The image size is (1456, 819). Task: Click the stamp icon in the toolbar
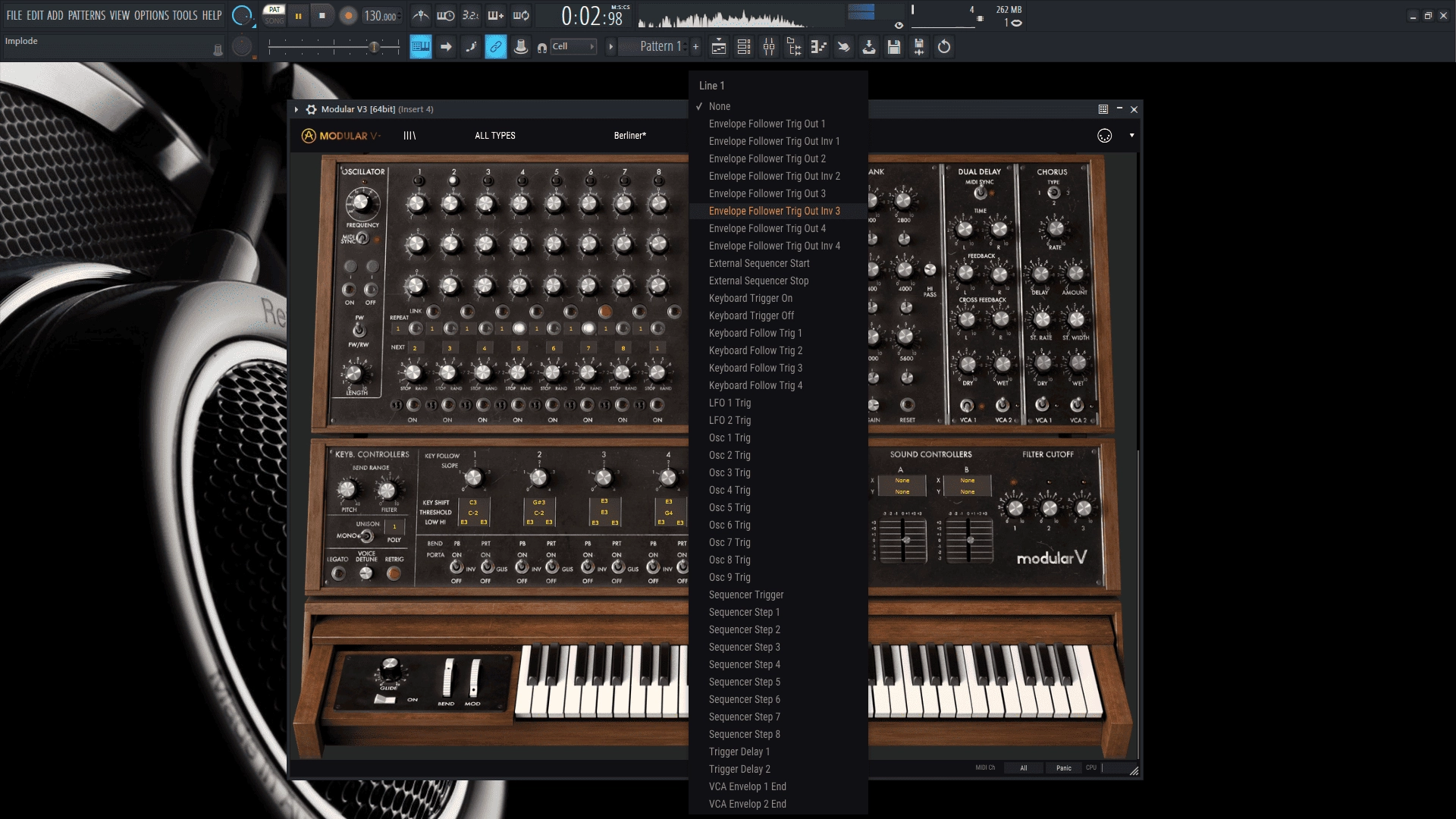(x=521, y=47)
